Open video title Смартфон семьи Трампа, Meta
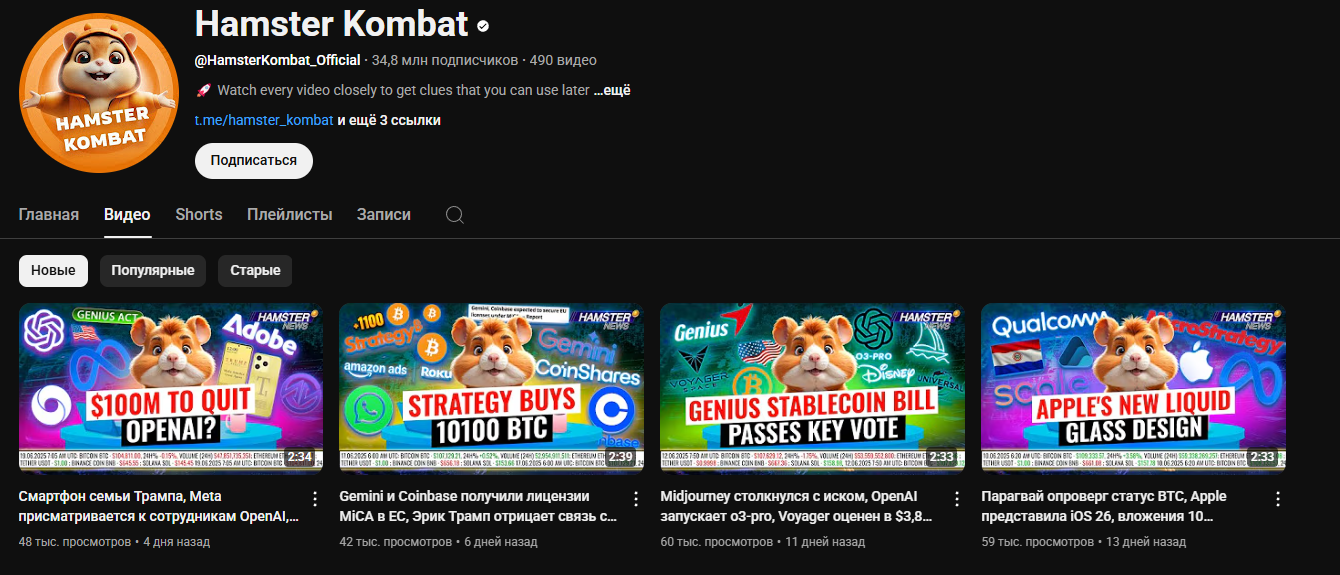The width and height of the screenshot is (1340, 575). (159, 507)
